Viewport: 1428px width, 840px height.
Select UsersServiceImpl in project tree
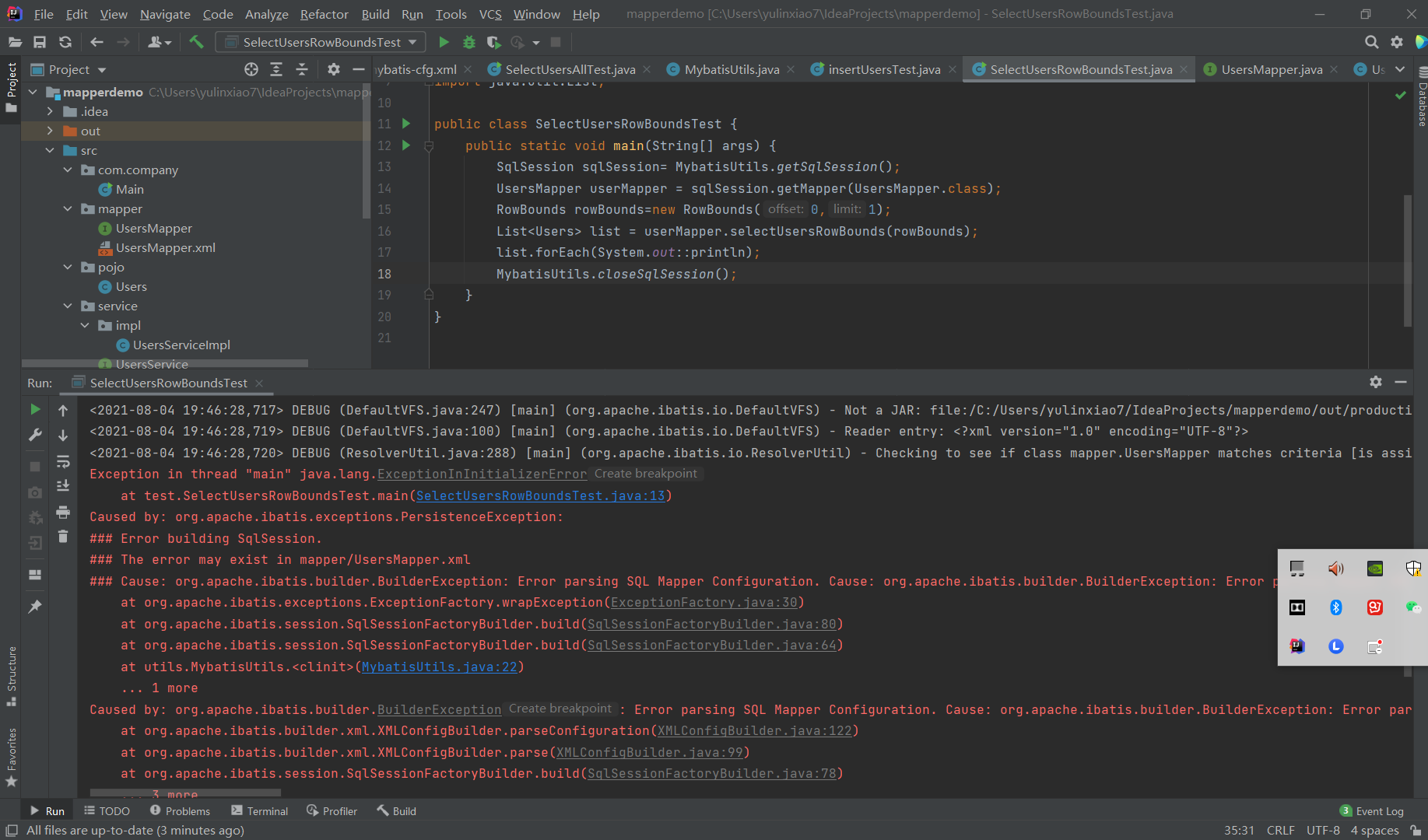(181, 345)
